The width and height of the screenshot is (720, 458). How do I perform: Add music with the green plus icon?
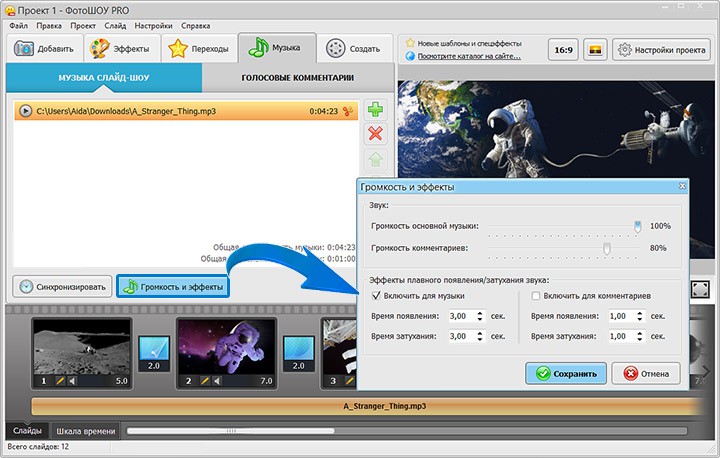375,109
